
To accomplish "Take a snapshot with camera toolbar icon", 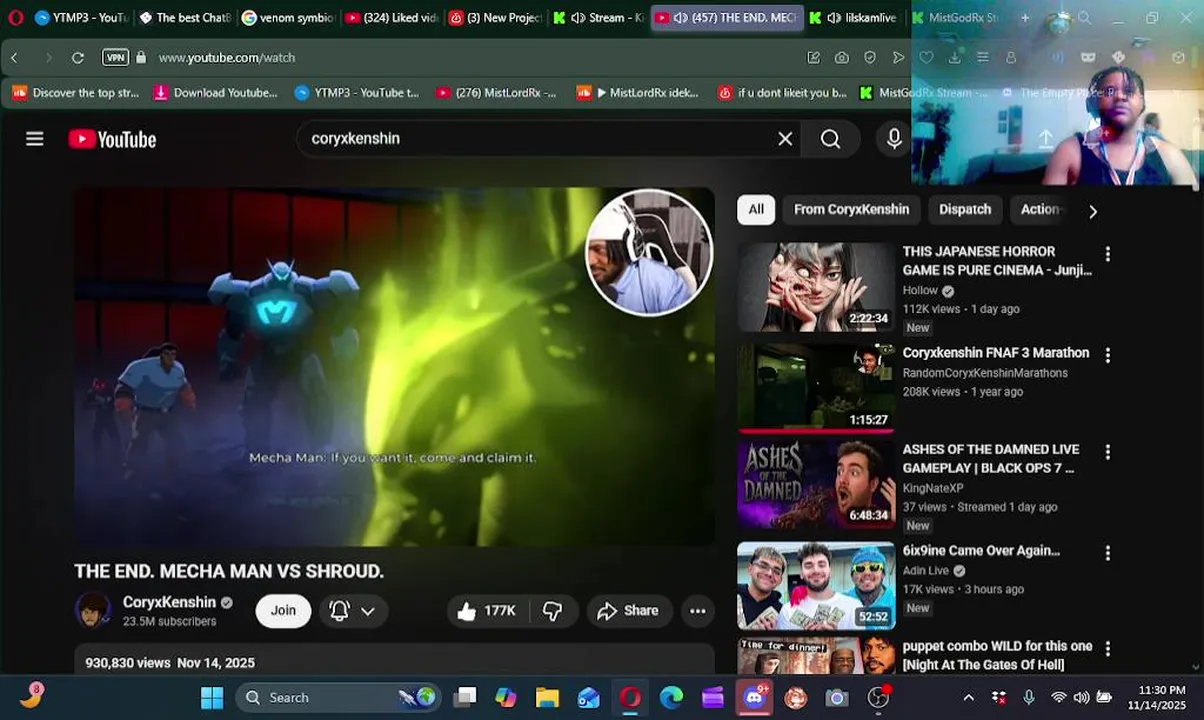I will pos(842,58).
